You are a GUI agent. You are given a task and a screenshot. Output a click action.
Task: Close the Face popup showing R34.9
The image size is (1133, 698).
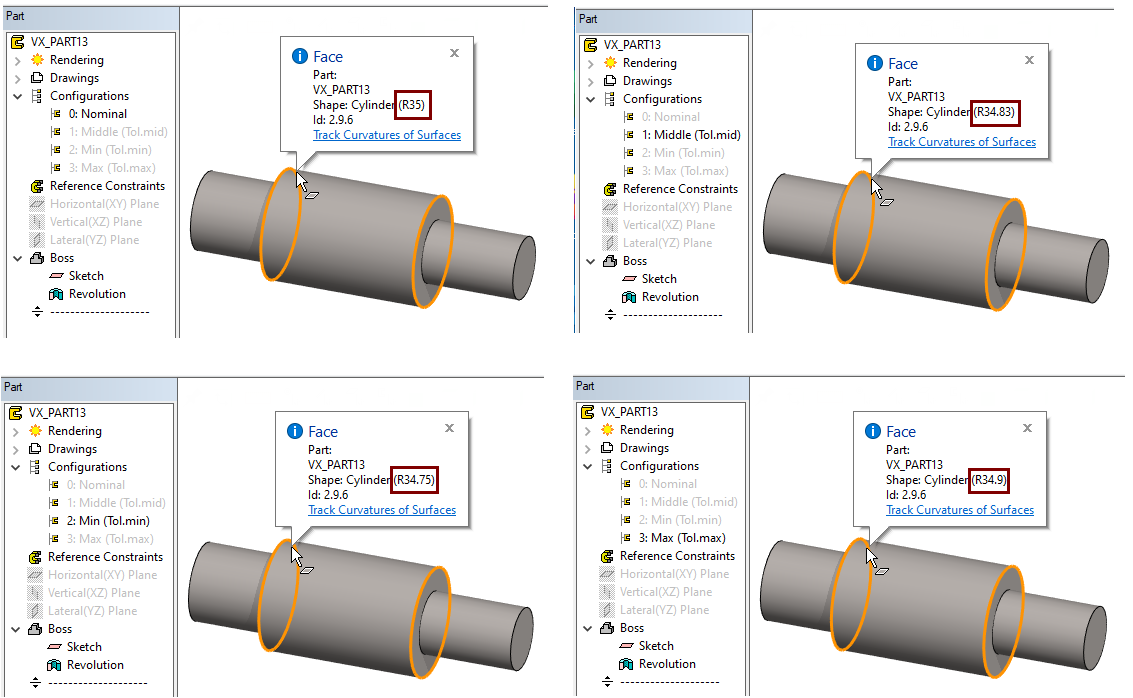1028,428
